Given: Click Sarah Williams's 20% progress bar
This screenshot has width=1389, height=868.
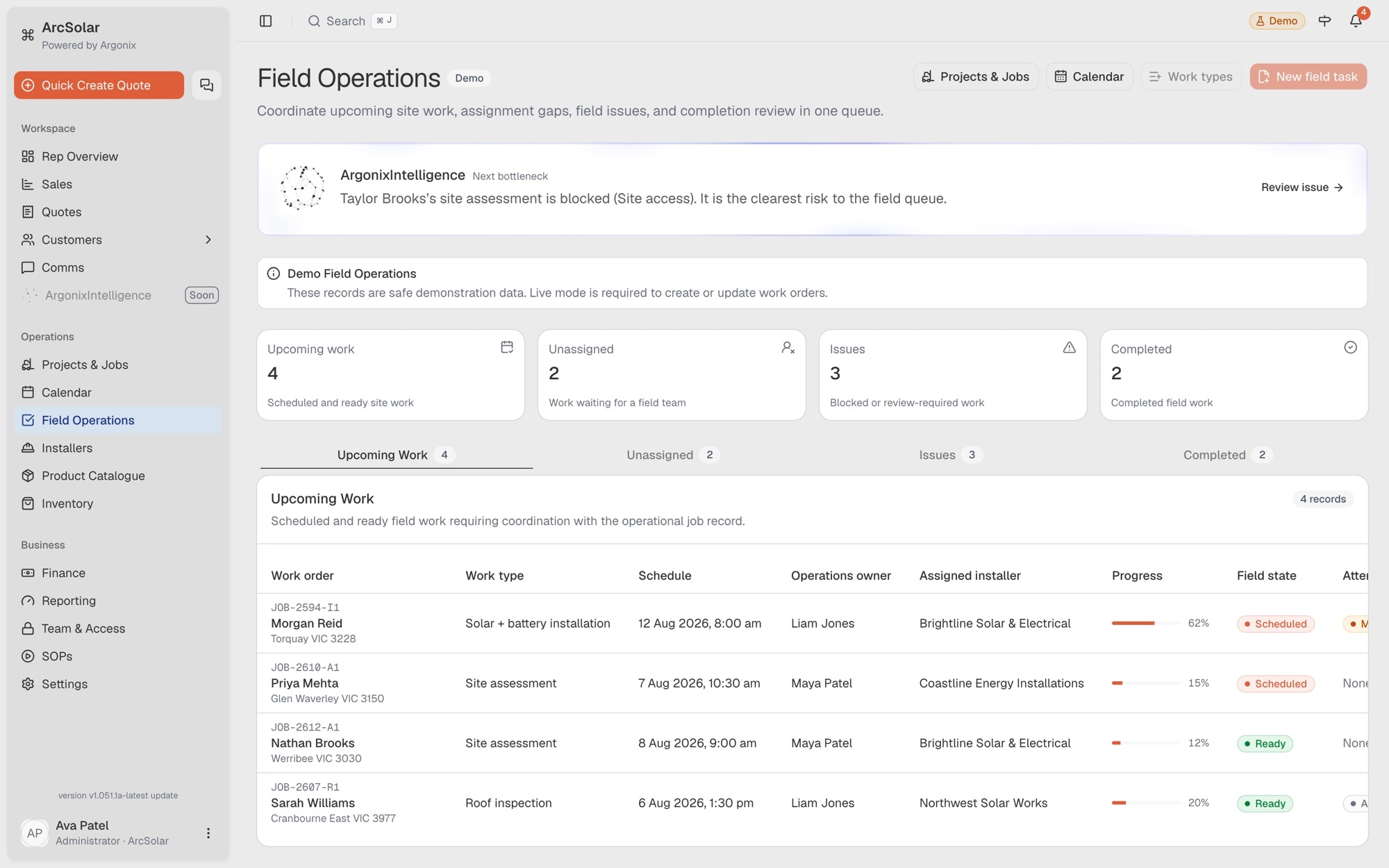Looking at the screenshot, I should coord(1145,803).
